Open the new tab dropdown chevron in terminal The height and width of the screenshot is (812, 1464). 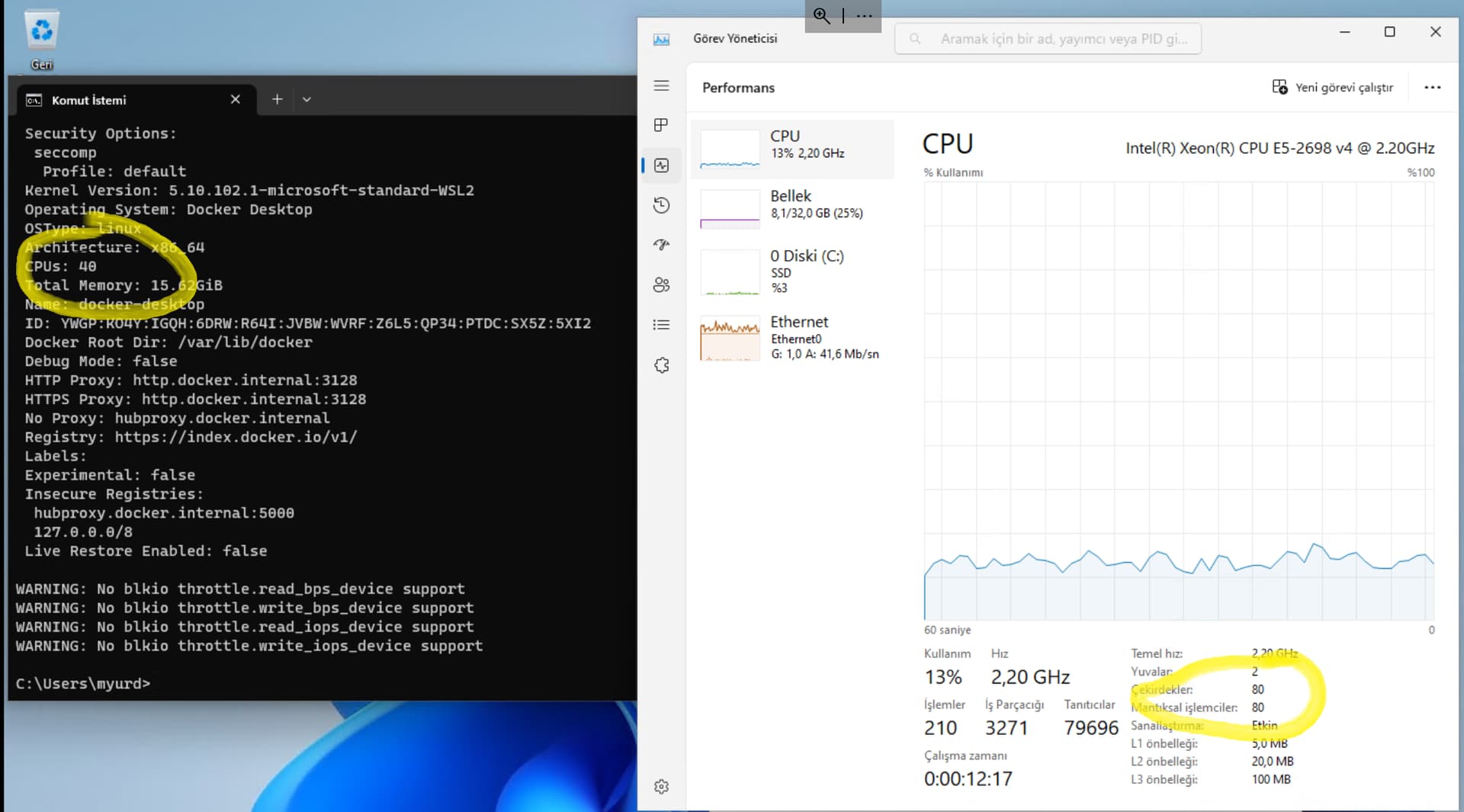(x=307, y=99)
